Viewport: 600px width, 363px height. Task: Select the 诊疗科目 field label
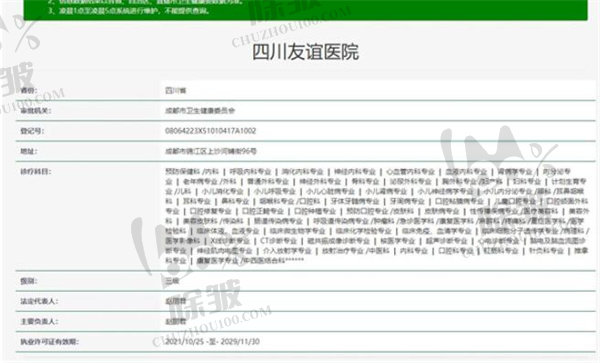35,171
